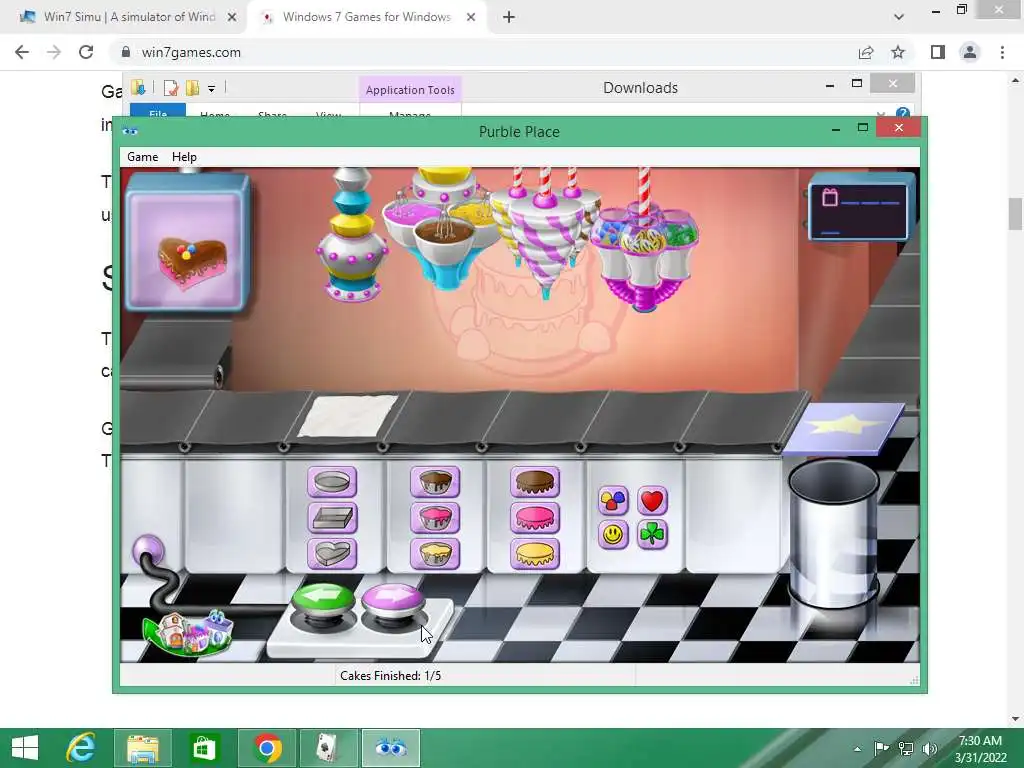The height and width of the screenshot is (768, 1024).
Task: Open Quick Access Toolbar dropdown in Downloads window
Action: pyautogui.click(x=212, y=88)
